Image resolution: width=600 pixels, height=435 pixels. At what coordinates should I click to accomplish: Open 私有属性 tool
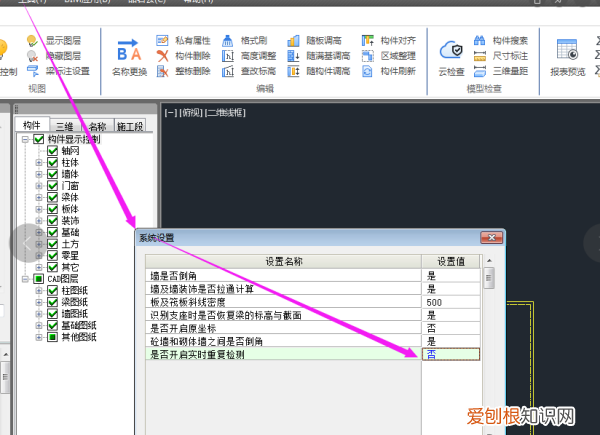coord(184,41)
